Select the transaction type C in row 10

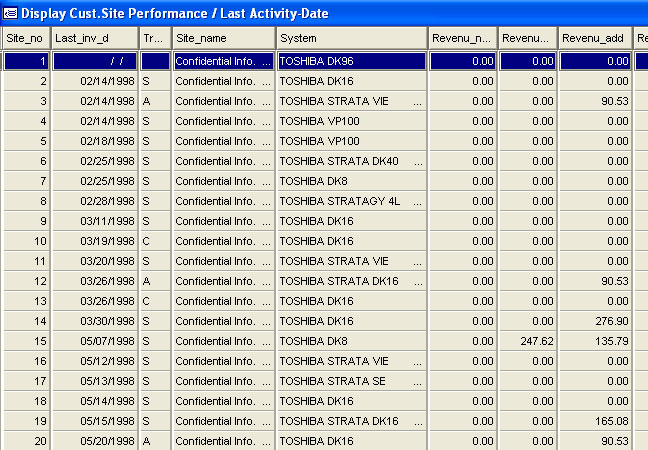click(155, 241)
